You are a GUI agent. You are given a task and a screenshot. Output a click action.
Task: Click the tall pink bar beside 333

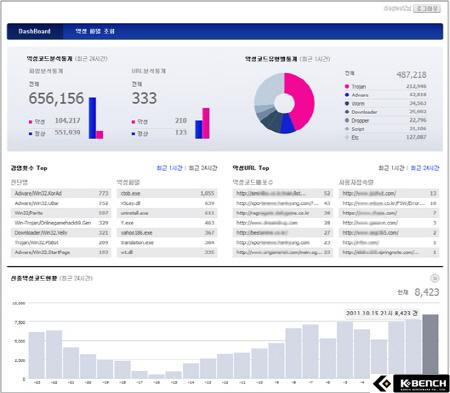206,123
